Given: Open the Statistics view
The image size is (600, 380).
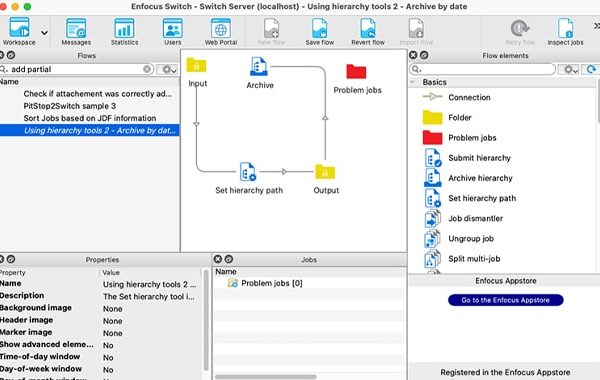Looking at the screenshot, I should 124,32.
